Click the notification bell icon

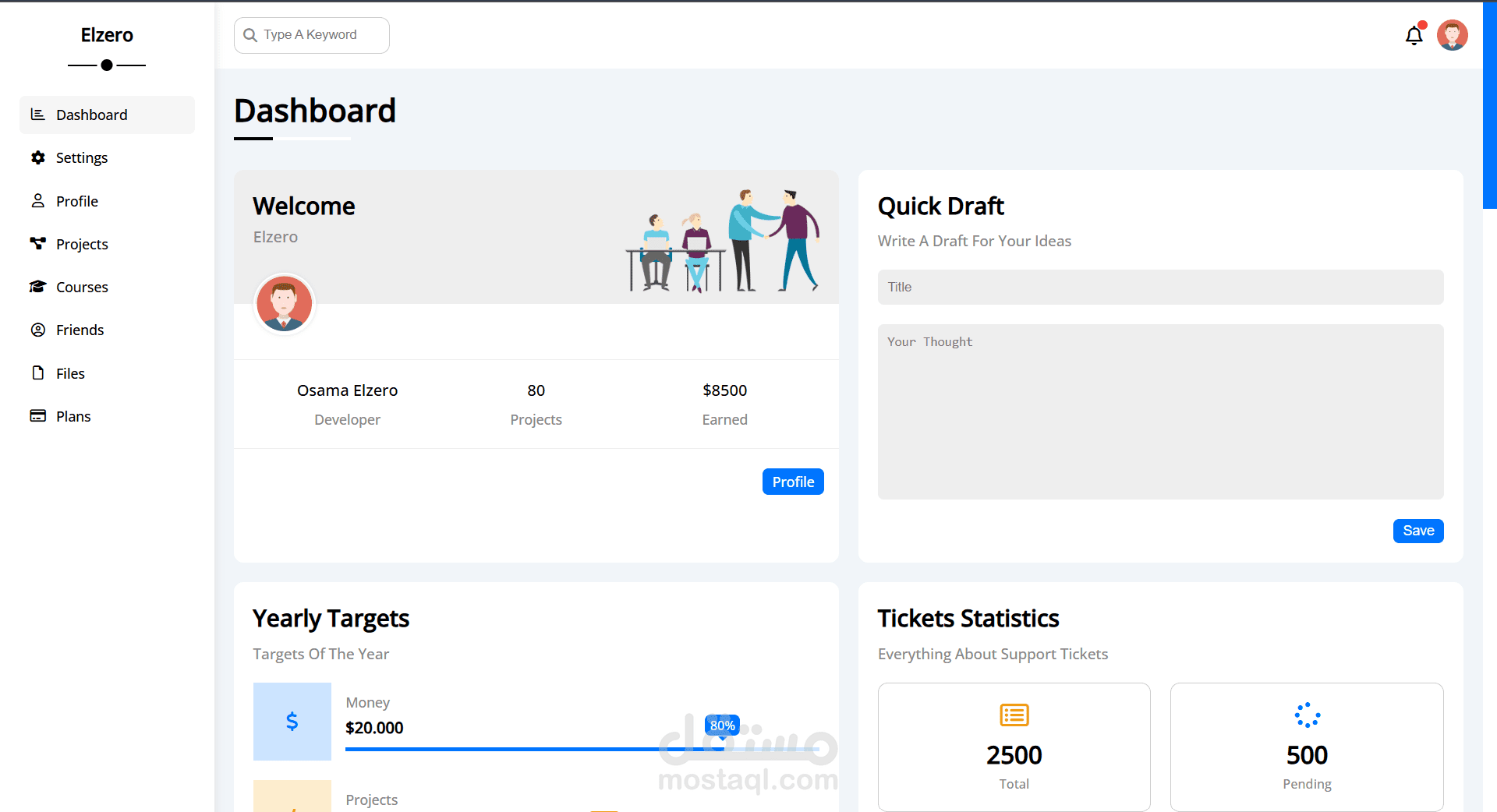tap(1414, 36)
